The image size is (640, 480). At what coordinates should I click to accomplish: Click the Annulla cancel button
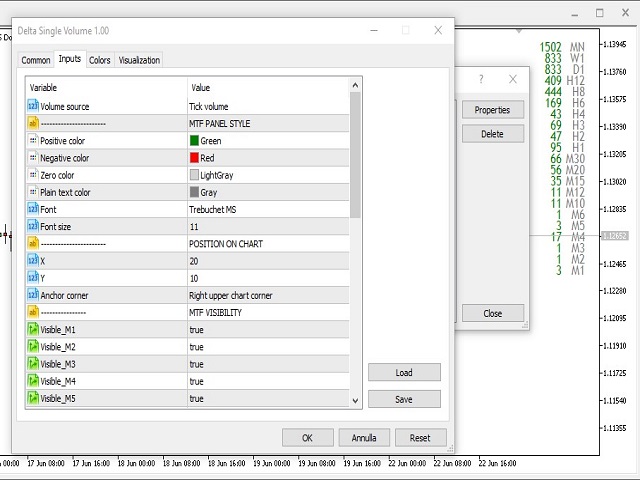[x=364, y=438]
